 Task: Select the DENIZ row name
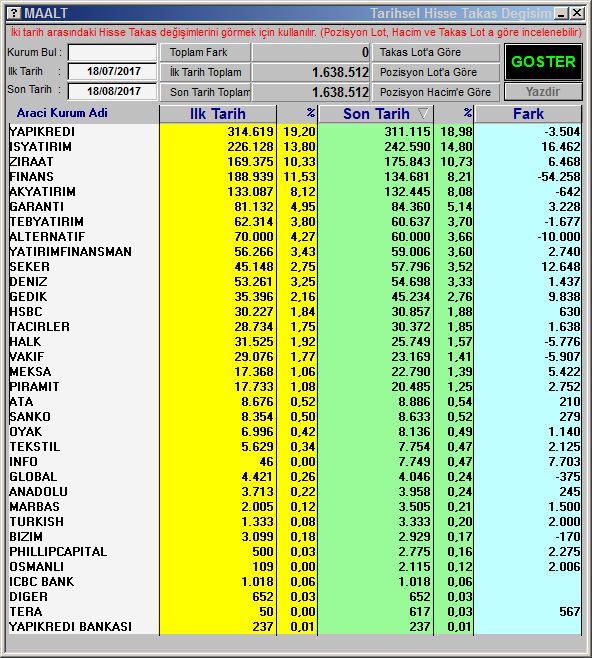pos(28,282)
